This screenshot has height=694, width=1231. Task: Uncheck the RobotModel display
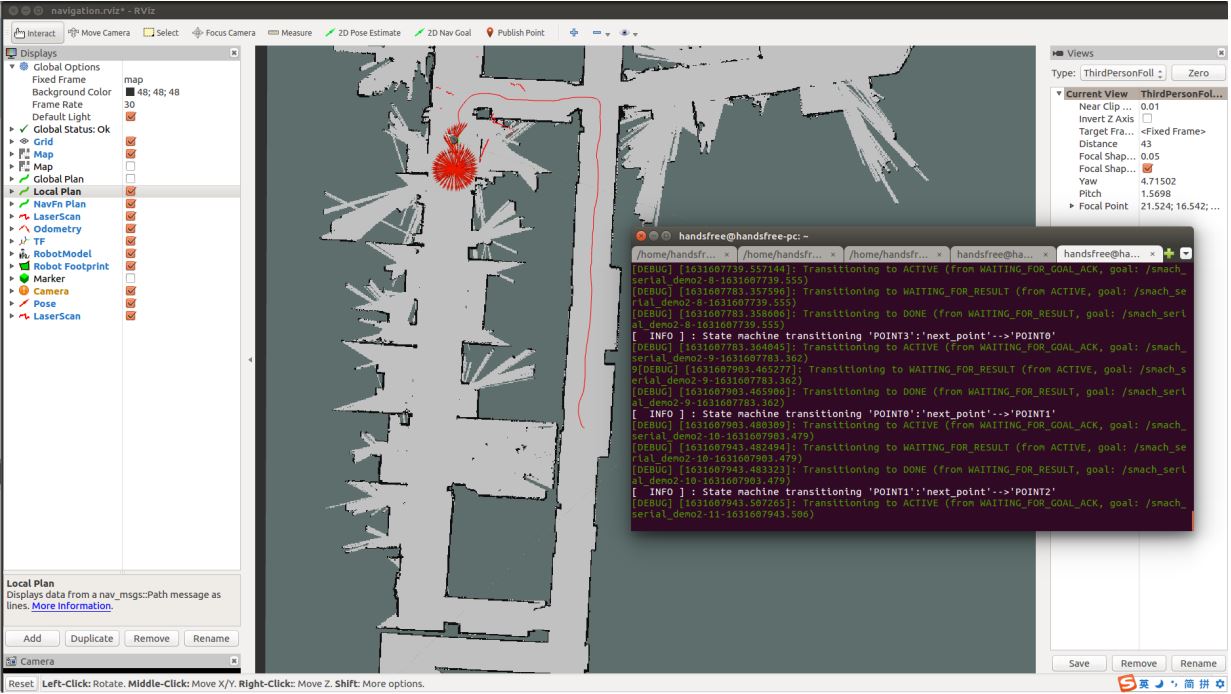(x=130, y=254)
